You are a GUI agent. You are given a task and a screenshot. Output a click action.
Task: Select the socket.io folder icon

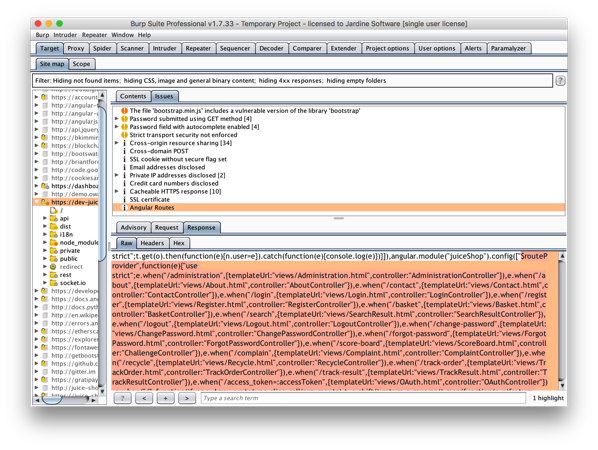click(54, 283)
